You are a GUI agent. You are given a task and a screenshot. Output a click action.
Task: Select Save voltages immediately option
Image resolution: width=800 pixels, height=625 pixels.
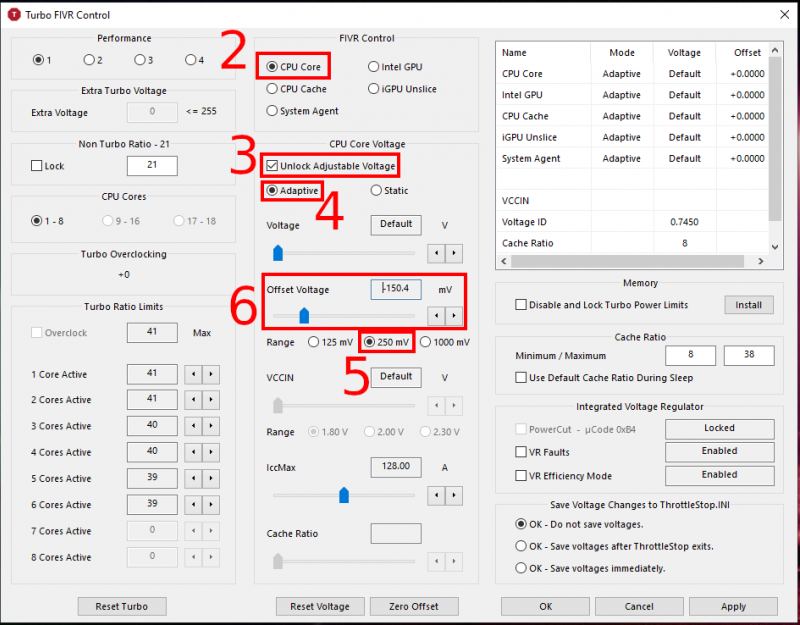coord(590,568)
